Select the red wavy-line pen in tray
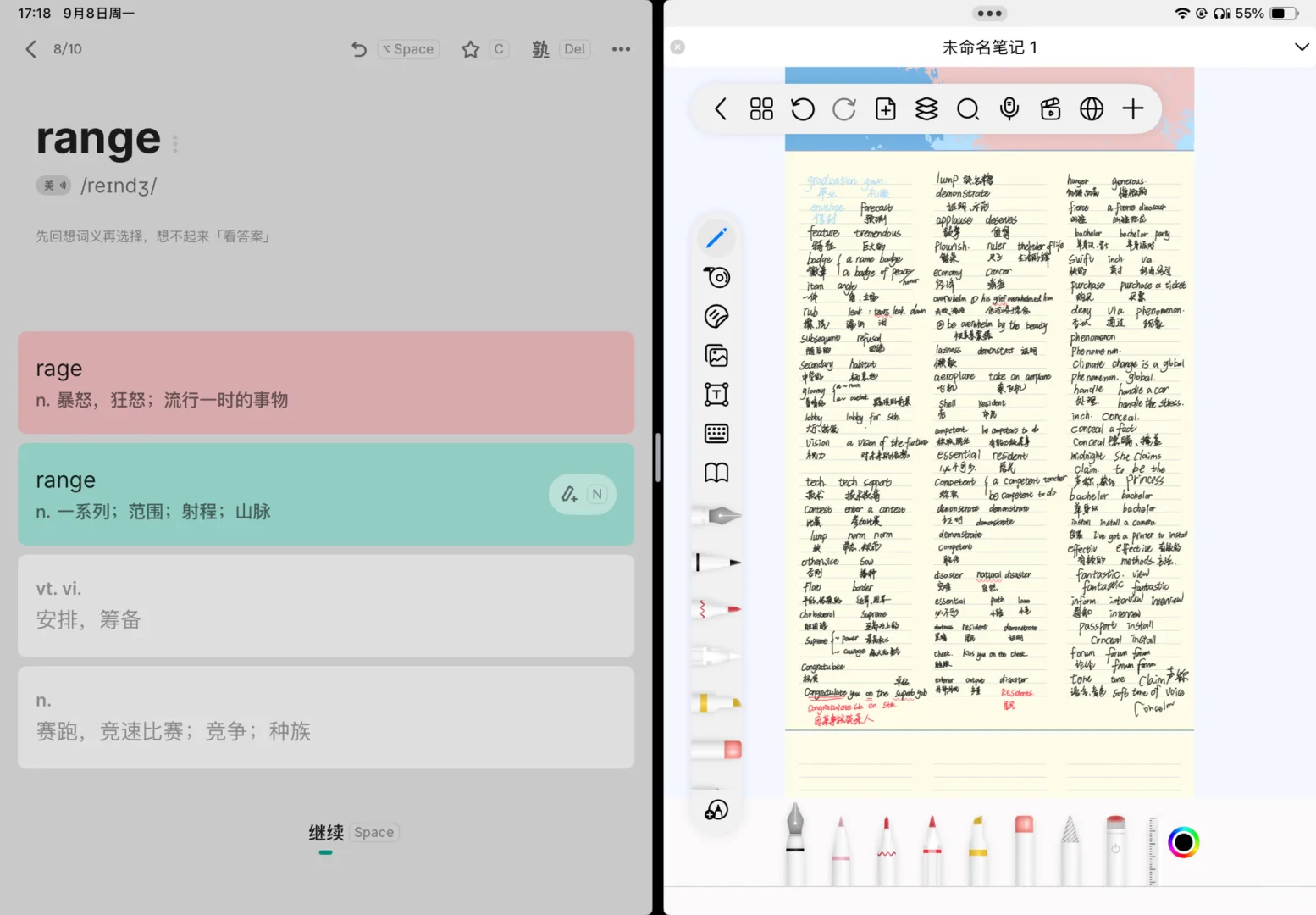Image resolution: width=1316 pixels, height=915 pixels. coord(887,850)
